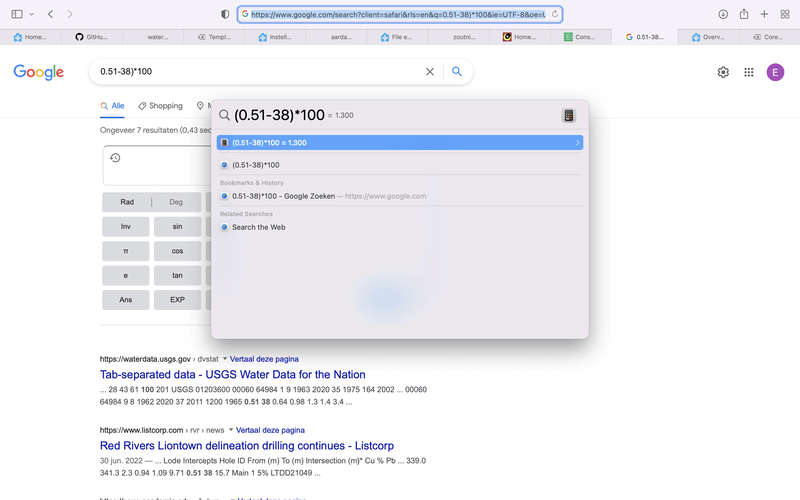Switch to the Instell... tab

click(276, 37)
